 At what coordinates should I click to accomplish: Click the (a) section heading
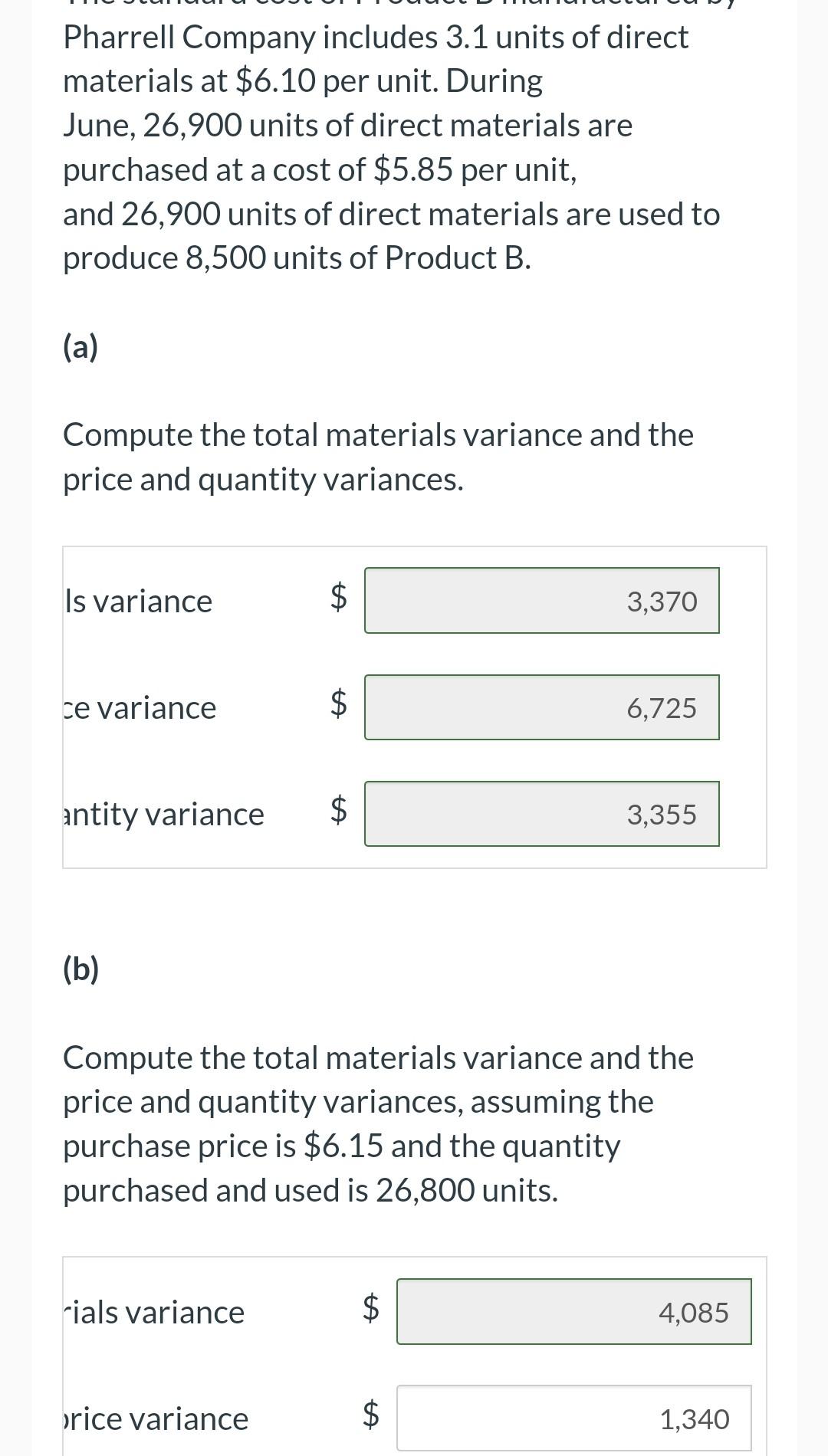[80, 347]
